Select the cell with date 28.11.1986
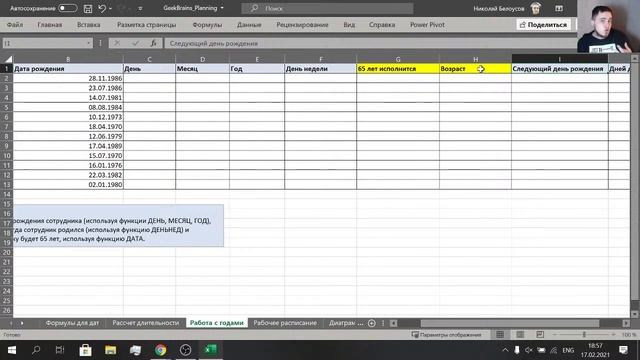This screenshot has width=640, height=360. tap(68, 78)
